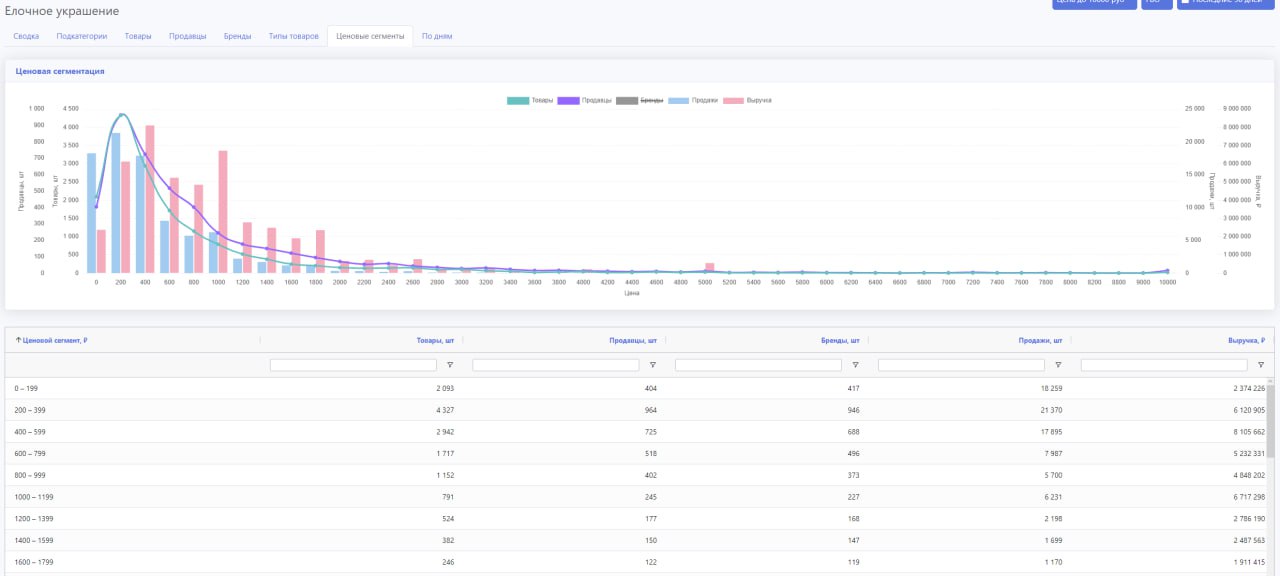Sort table by Выручка, ₽ column header
The height and width of the screenshot is (576, 1280).
[x=1246, y=340]
